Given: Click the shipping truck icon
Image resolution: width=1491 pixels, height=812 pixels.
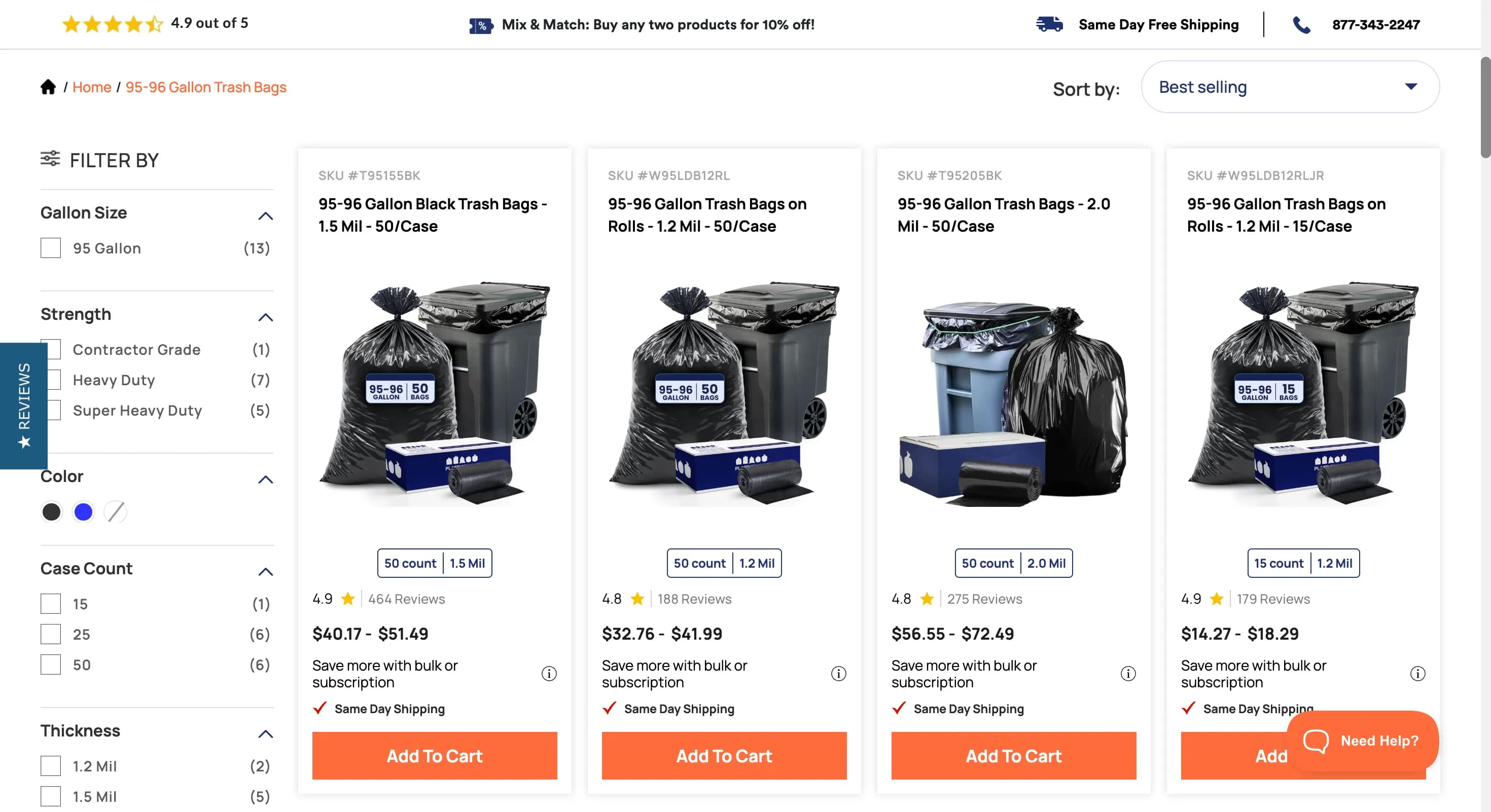Looking at the screenshot, I should (x=1049, y=24).
